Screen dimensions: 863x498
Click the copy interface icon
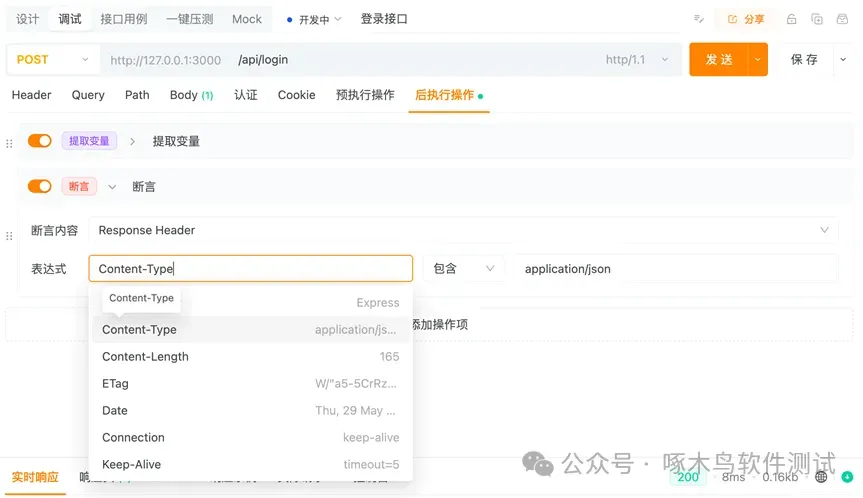(817, 19)
